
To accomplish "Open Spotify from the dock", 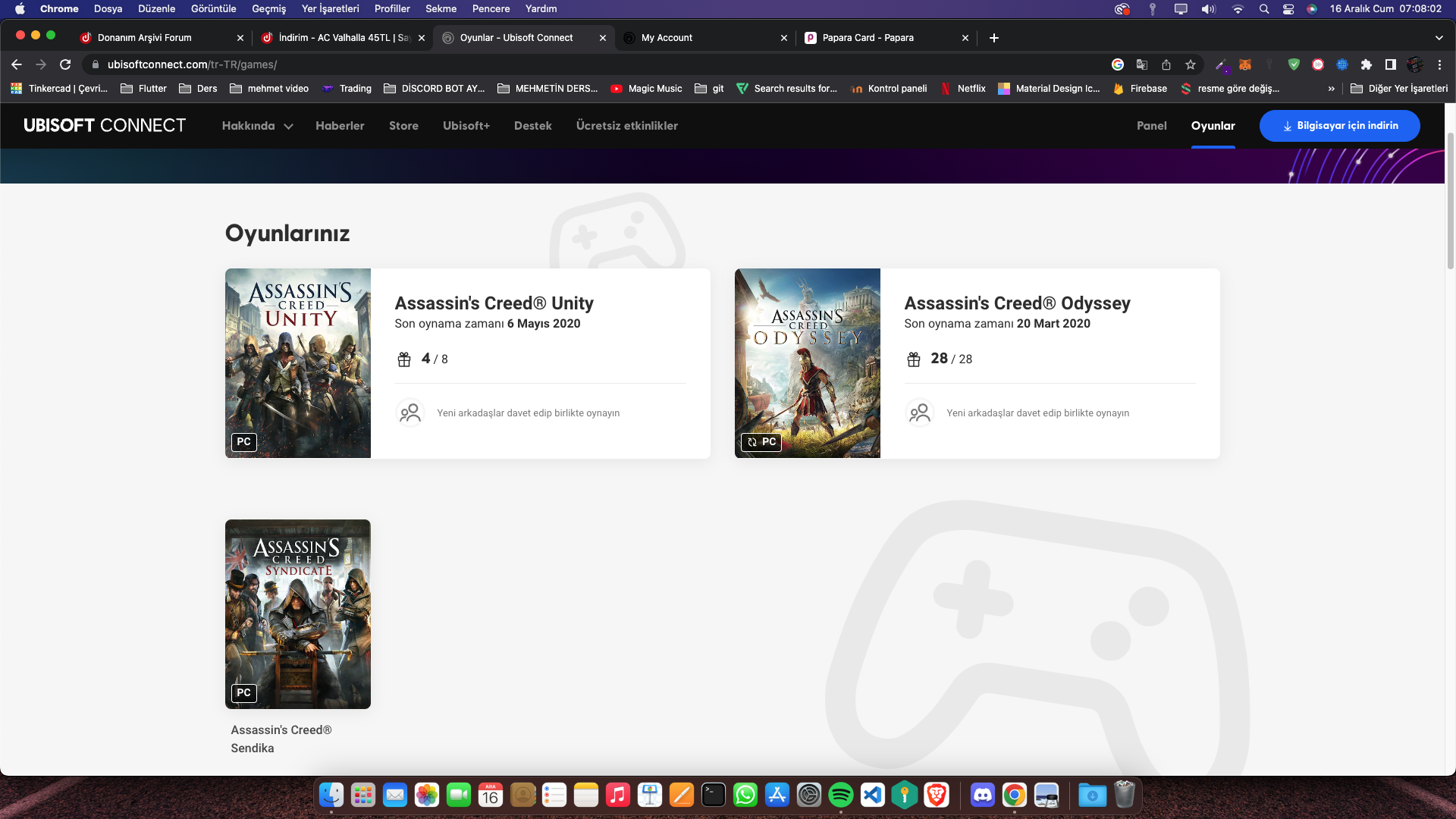I will (x=840, y=795).
